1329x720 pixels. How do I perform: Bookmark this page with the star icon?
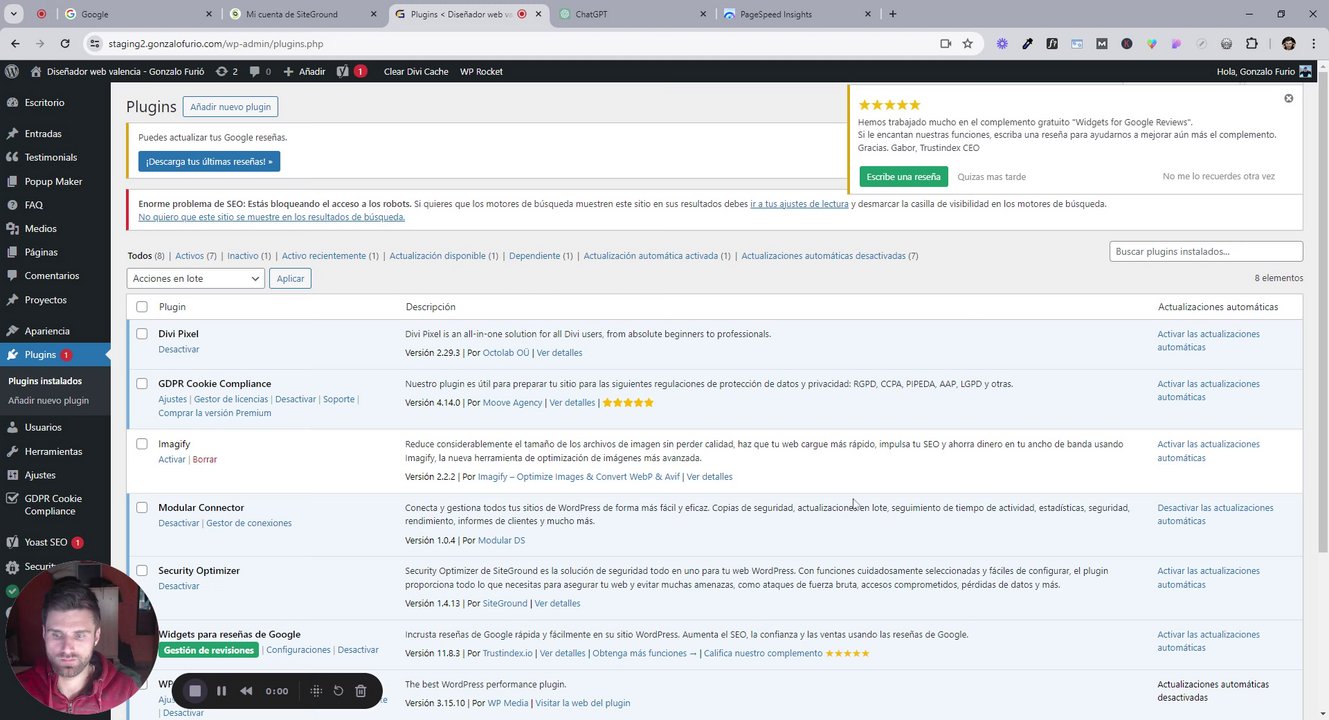(x=967, y=44)
